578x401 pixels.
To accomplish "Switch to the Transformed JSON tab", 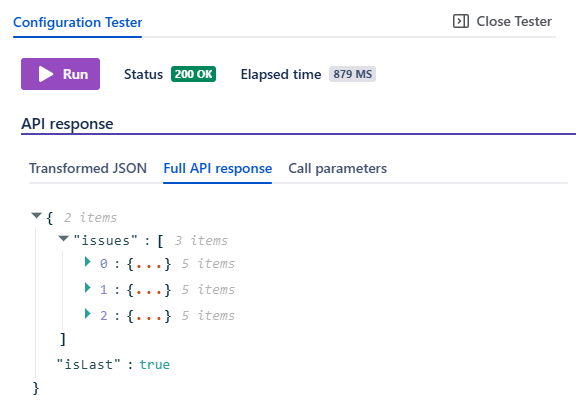I will (x=88, y=168).
